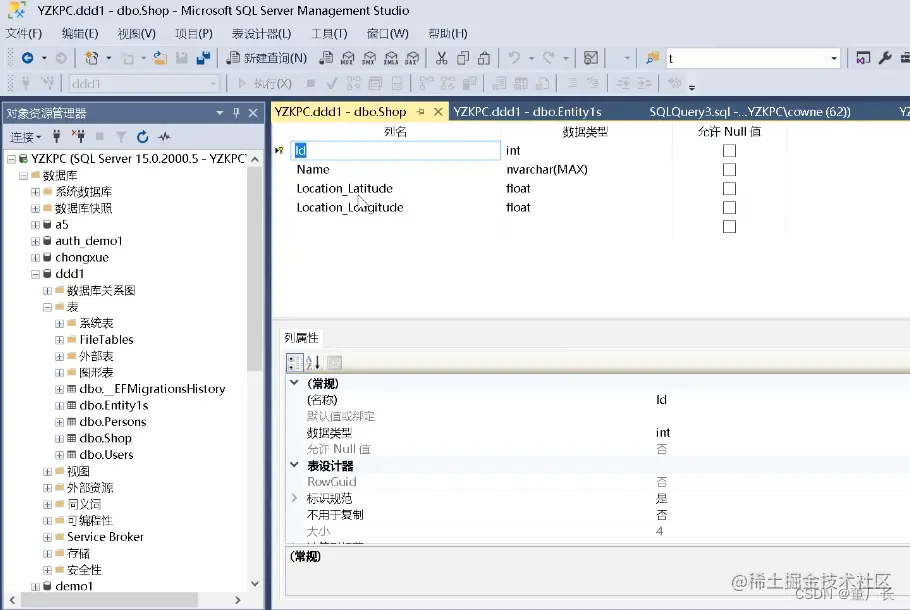Click the Connect plug icon in Object Explorer
The width and height of the screenshot is (910, 610).
coord(56,136)
